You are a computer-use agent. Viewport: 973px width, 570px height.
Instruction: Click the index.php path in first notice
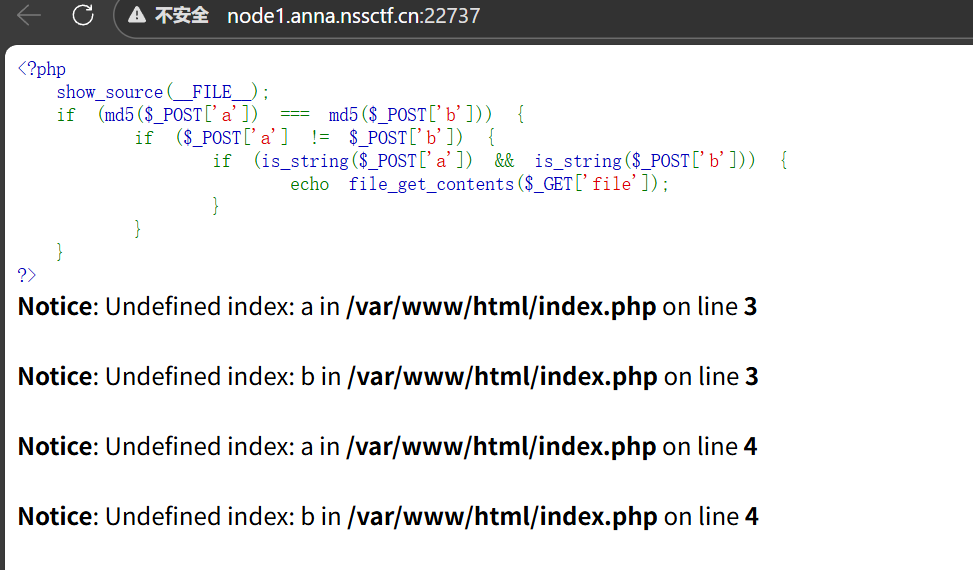pyautogui.click(x=501, y=307)
